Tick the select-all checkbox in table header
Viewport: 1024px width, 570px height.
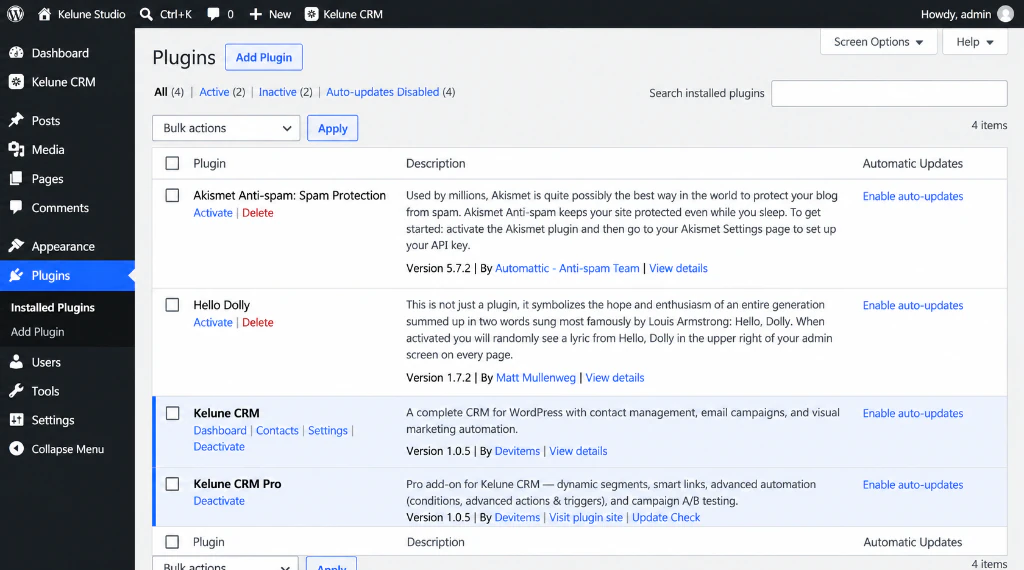[x=172, y=163]
